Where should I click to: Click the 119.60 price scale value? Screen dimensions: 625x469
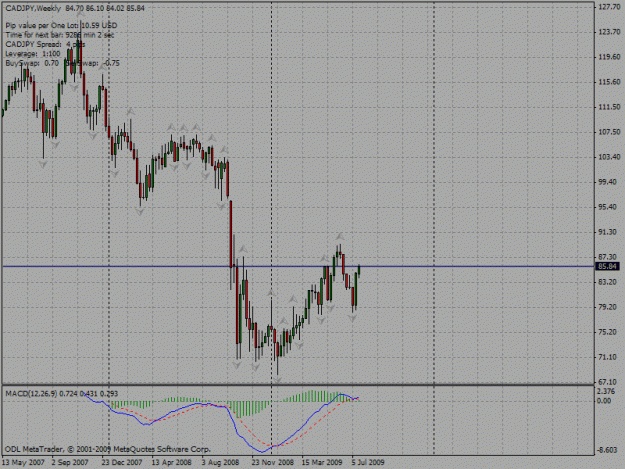[609, 57]
